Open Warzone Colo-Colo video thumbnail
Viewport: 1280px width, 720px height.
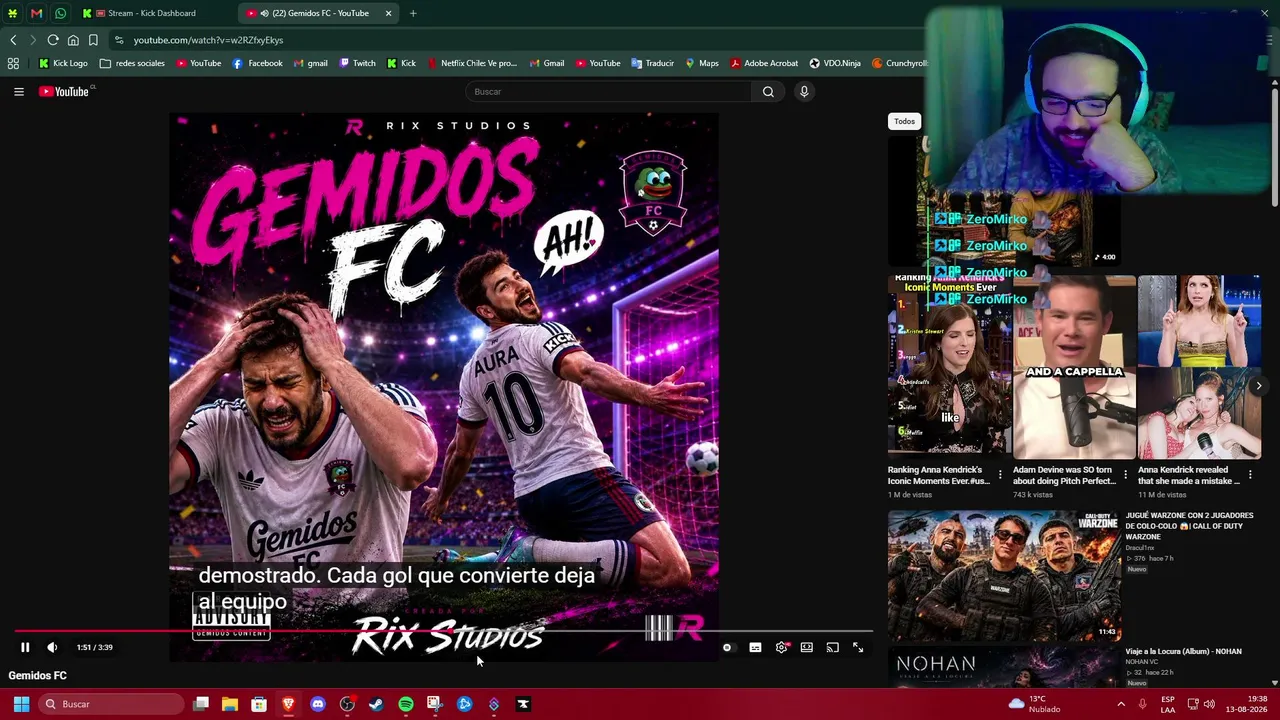(x=1004, y=575)
